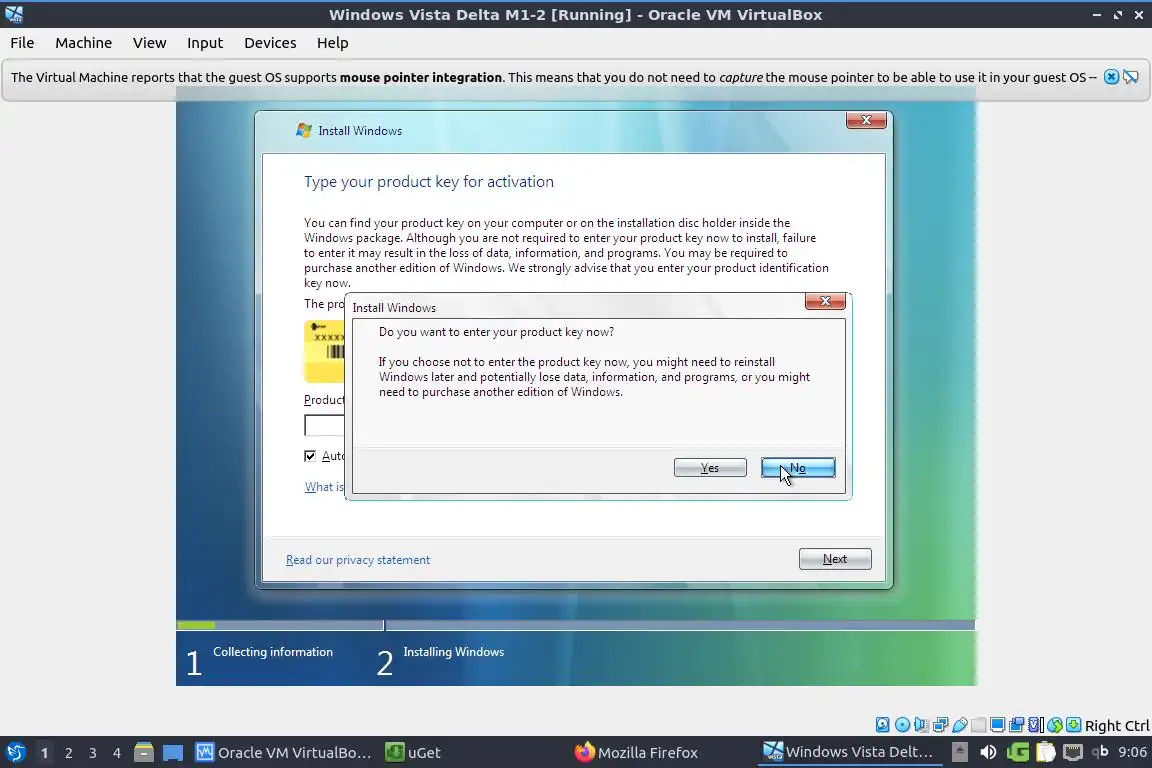Switch to workspace 1

tap(44, 753)
